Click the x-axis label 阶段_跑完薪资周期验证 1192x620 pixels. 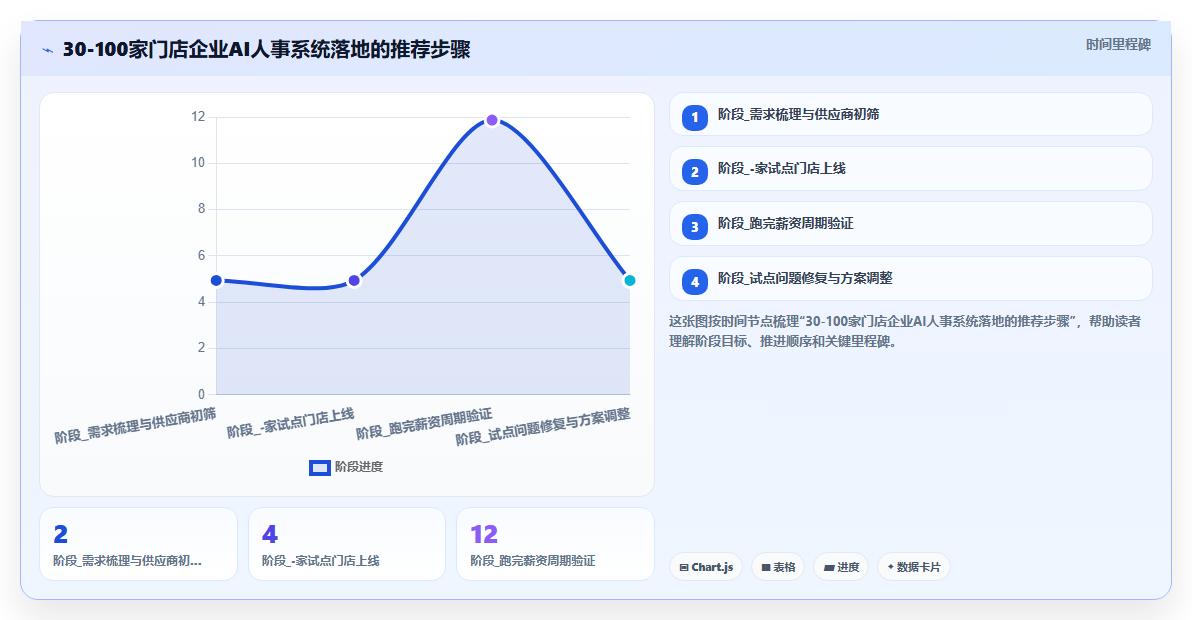(x=424, y=424)
